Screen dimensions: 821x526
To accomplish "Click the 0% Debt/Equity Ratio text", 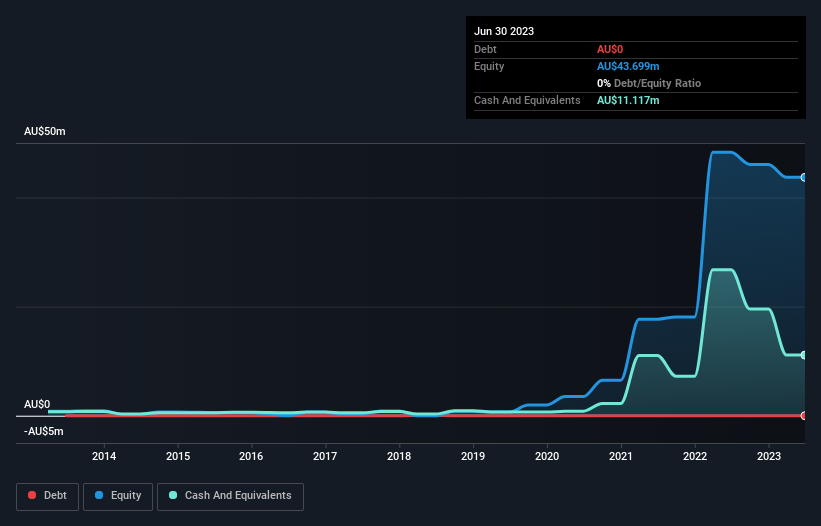I will tap(649, 83).
